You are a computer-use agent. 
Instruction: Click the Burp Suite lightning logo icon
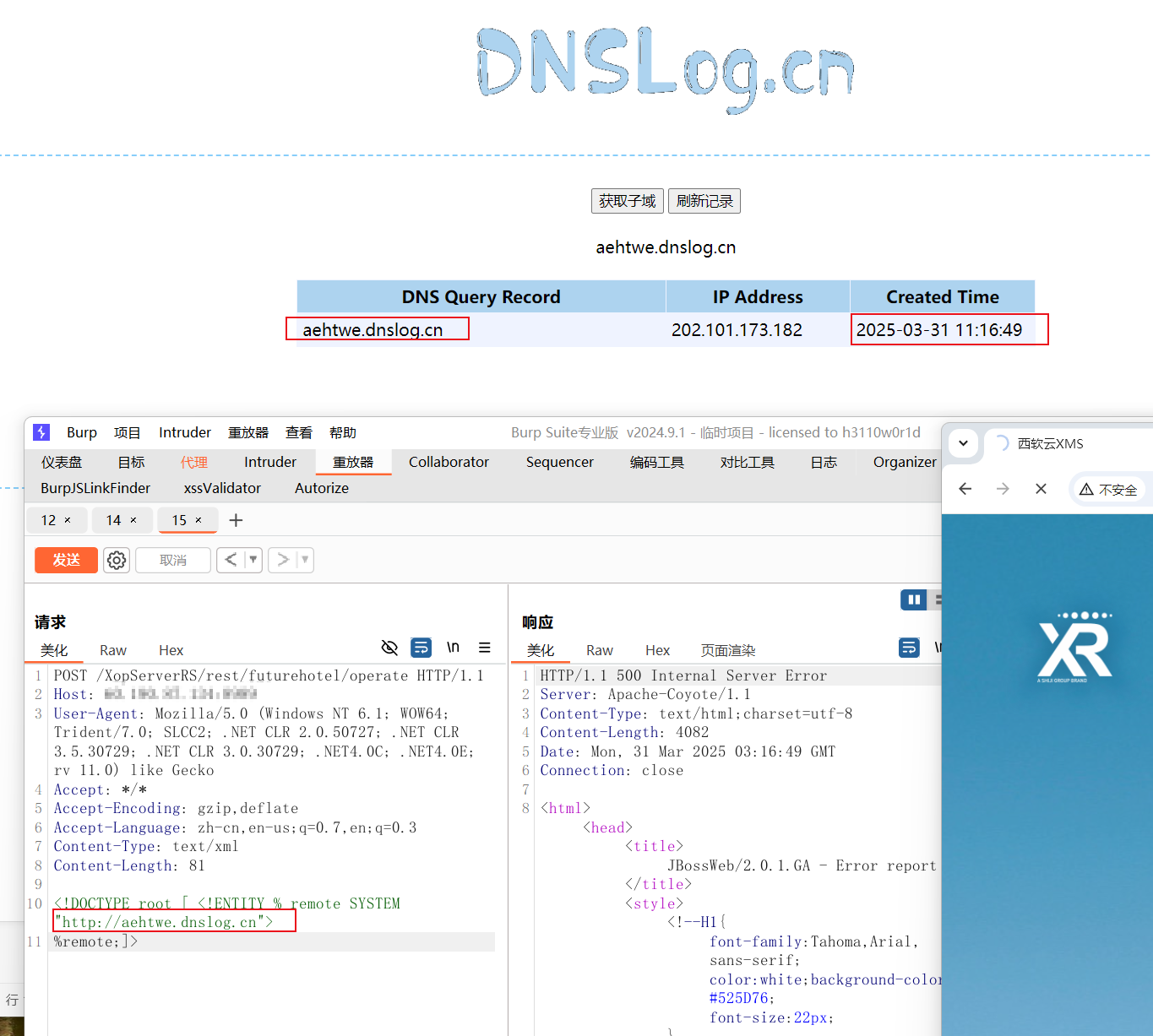(x=41, y=432)
